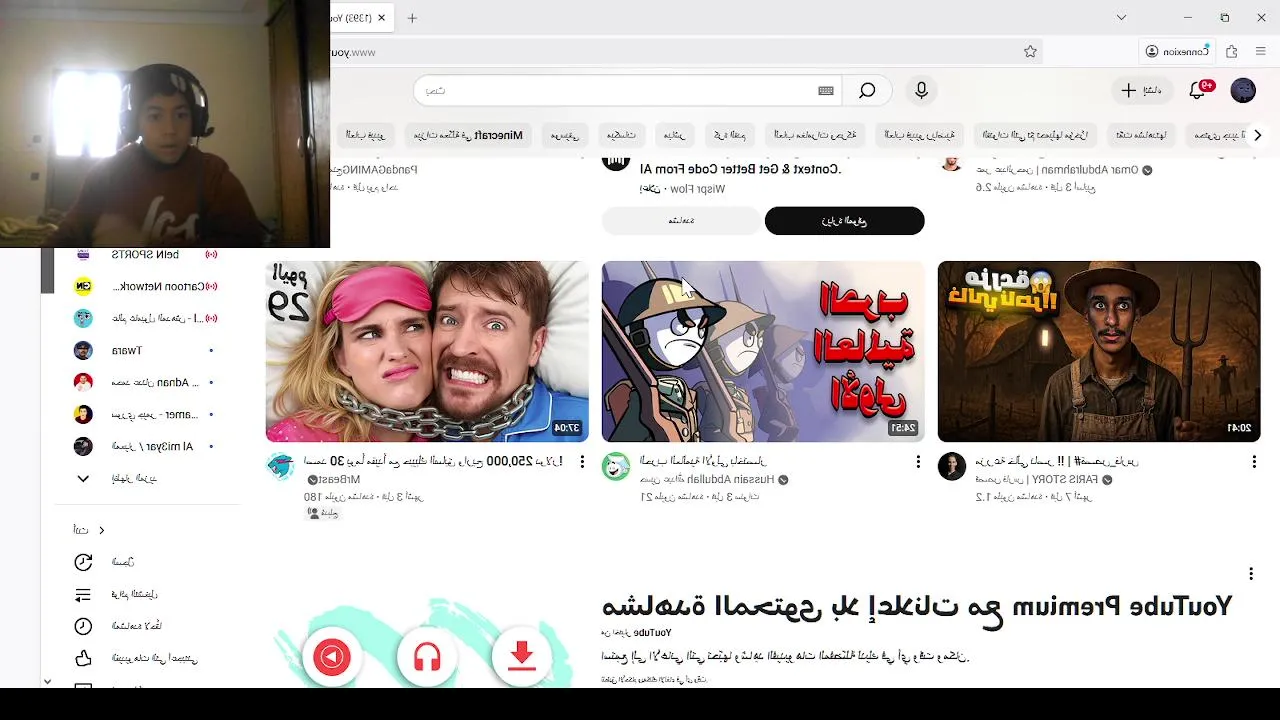Open Cartoon Network subscription channel
Image resolution: width=1280 pixels, height=720 pixels.
pyautogui.click(x=146, y=286)
